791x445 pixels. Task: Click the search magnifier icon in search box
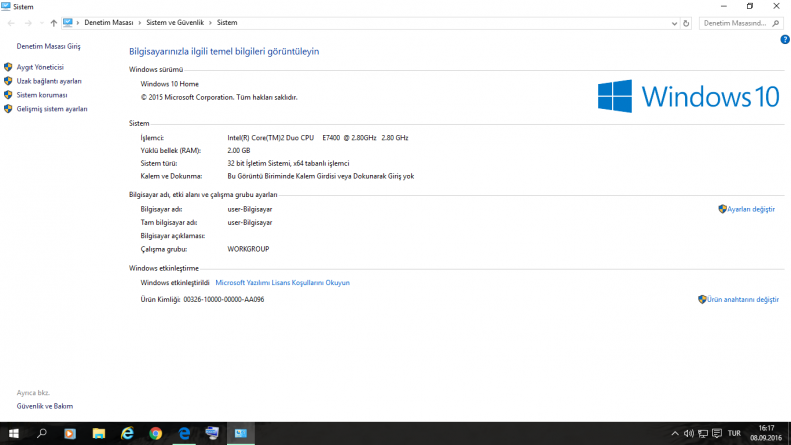pyautogui.click(x=776, y=23)
